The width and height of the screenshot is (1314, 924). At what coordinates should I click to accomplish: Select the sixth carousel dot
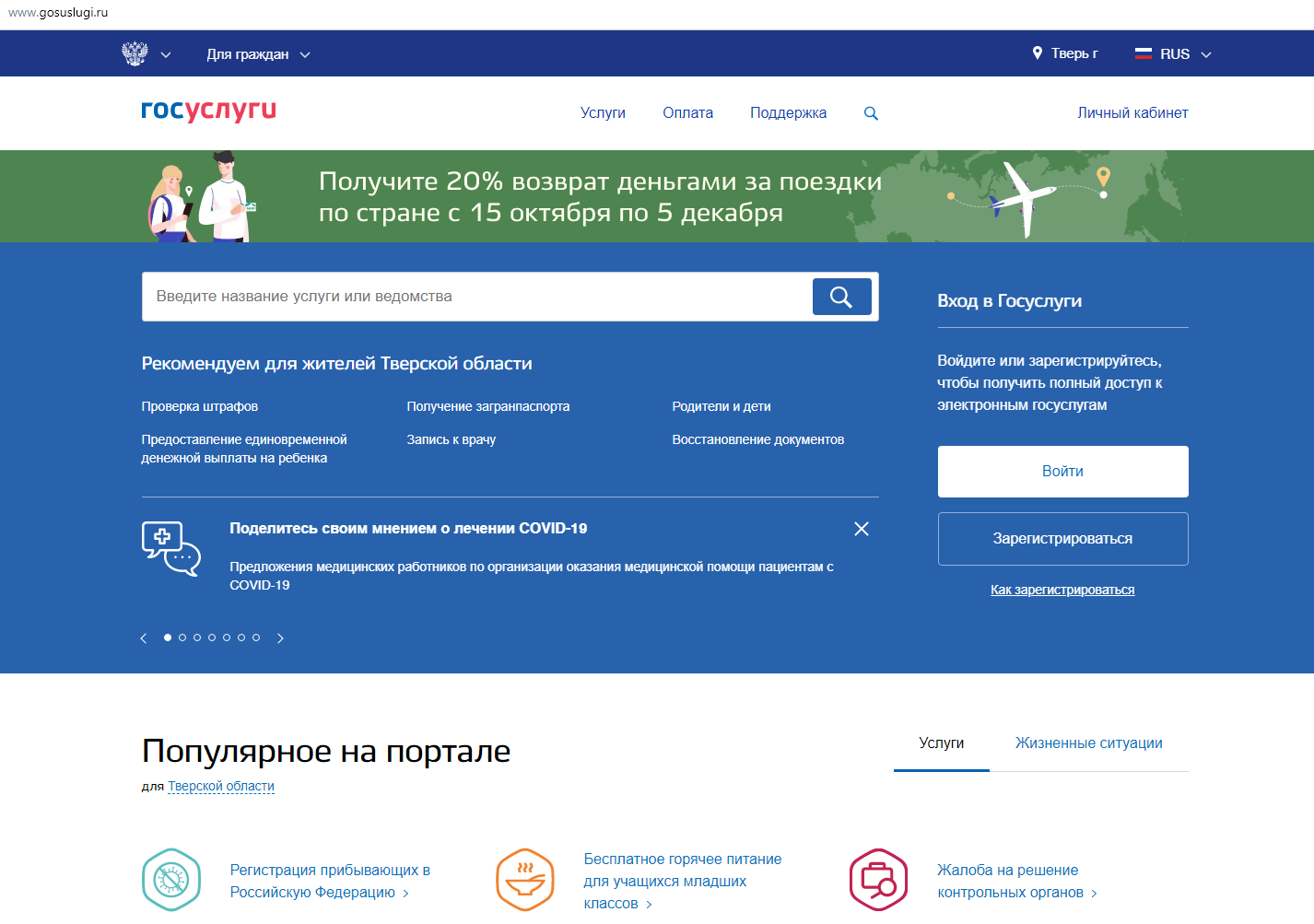tap(241, 637)
